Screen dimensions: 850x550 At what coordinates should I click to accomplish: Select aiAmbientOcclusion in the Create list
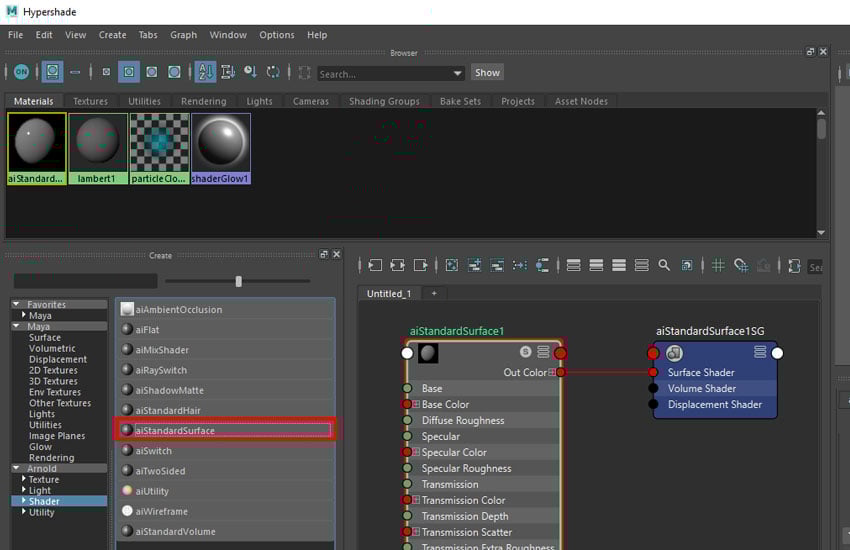[178, 310]
